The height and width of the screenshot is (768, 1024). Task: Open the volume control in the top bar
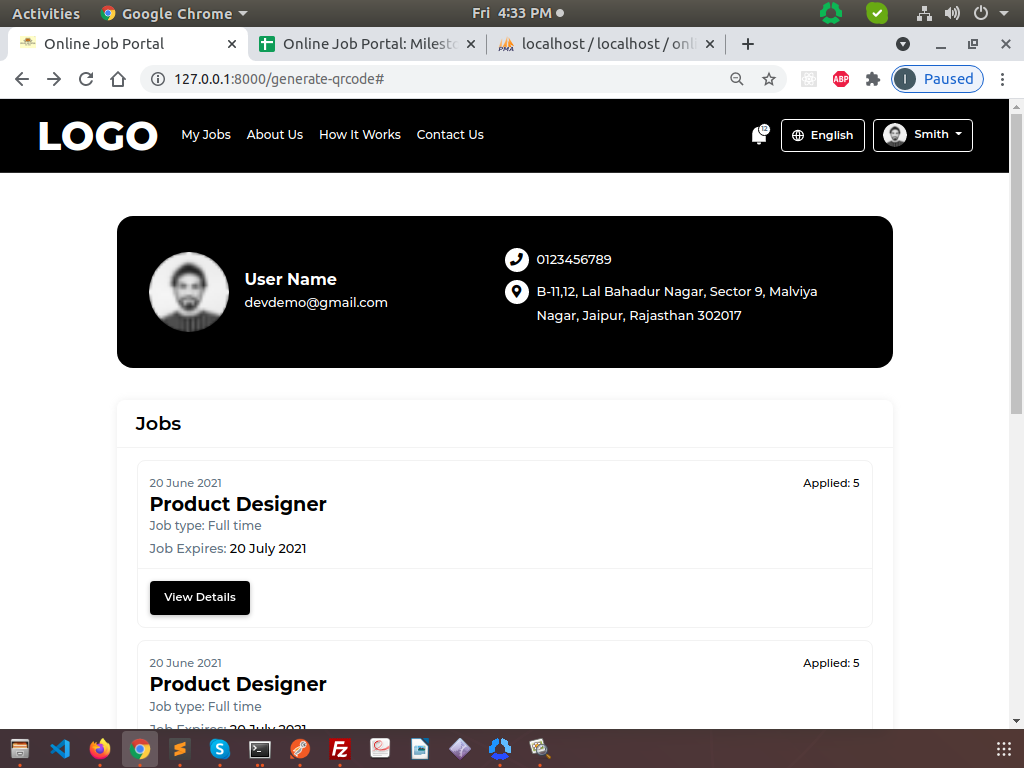pos(952,13)
